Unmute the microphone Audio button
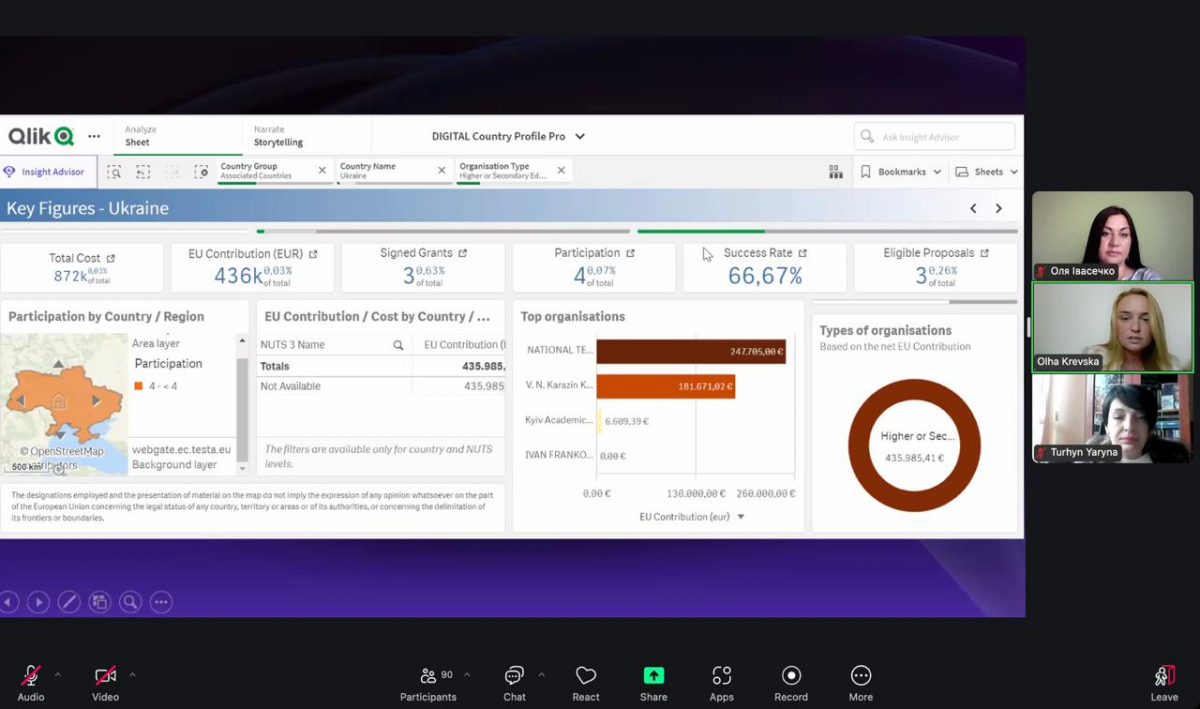 [x=31, y=677]
